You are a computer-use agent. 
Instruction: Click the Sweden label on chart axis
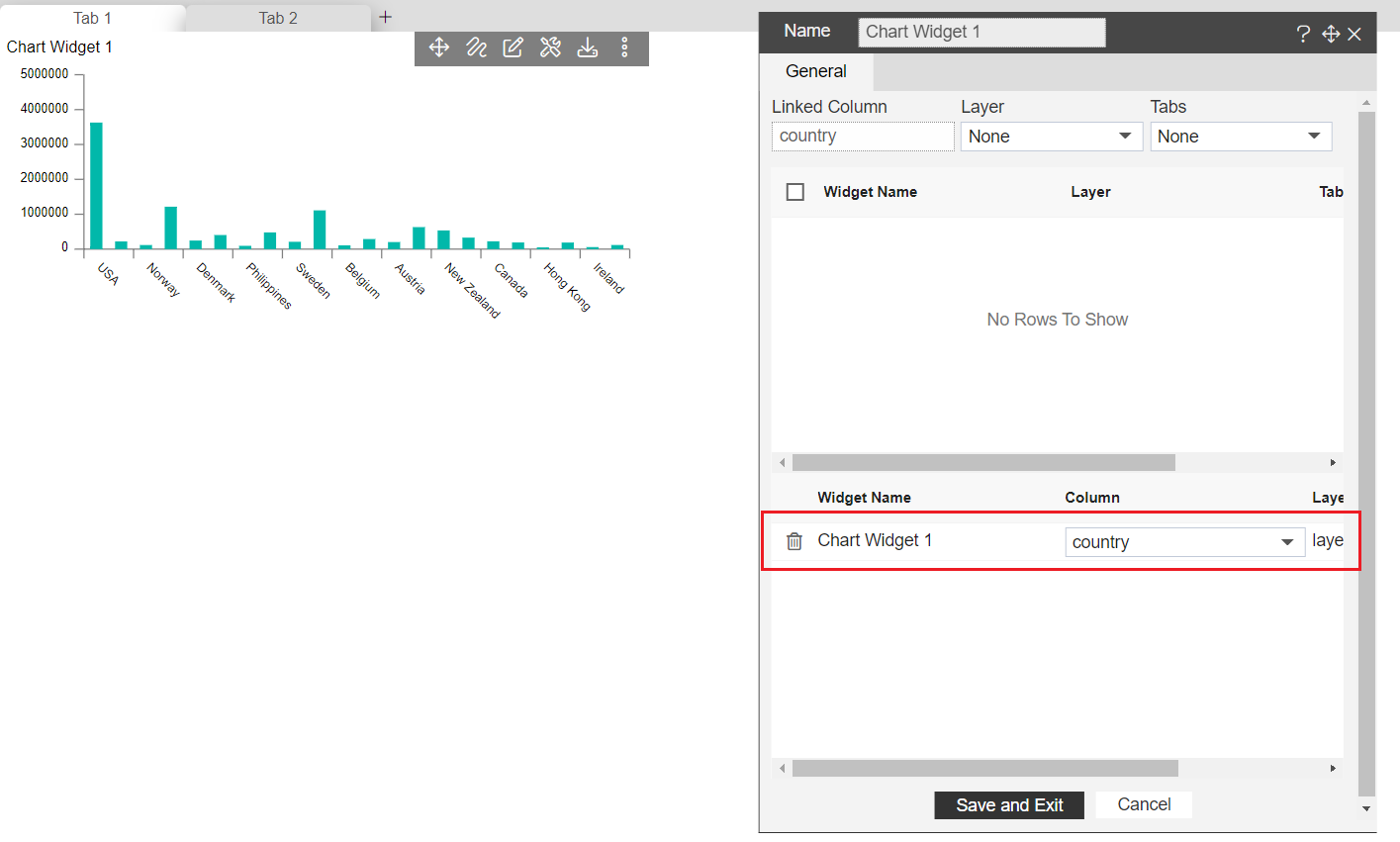pyautogui.click(x=313, y=280)
